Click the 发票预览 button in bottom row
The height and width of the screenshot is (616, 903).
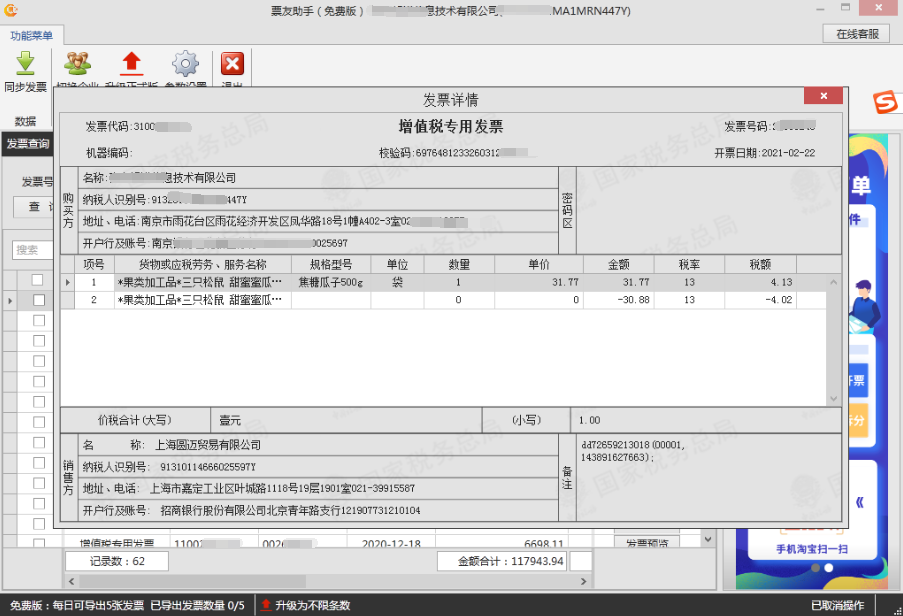tap(647, 542)
